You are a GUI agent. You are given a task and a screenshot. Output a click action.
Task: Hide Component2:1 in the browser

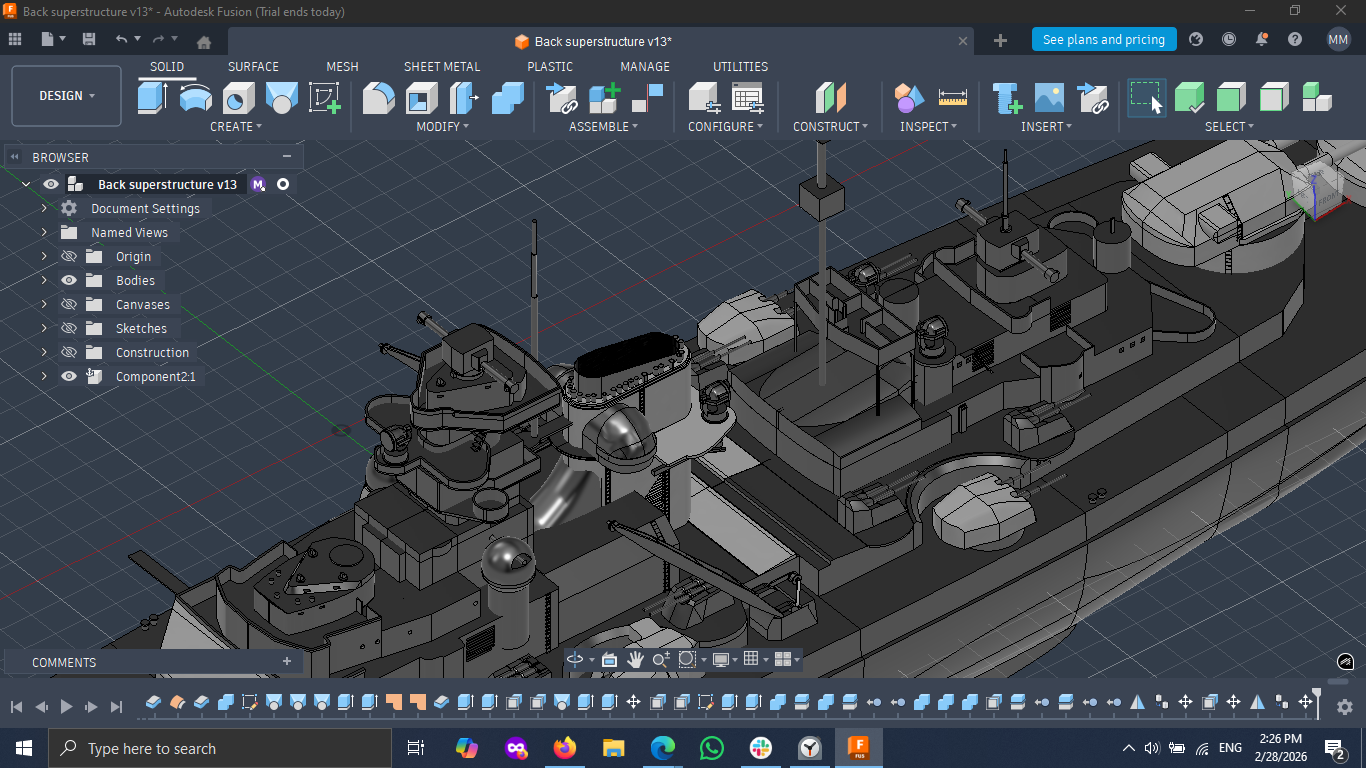(x=69, y=377)
